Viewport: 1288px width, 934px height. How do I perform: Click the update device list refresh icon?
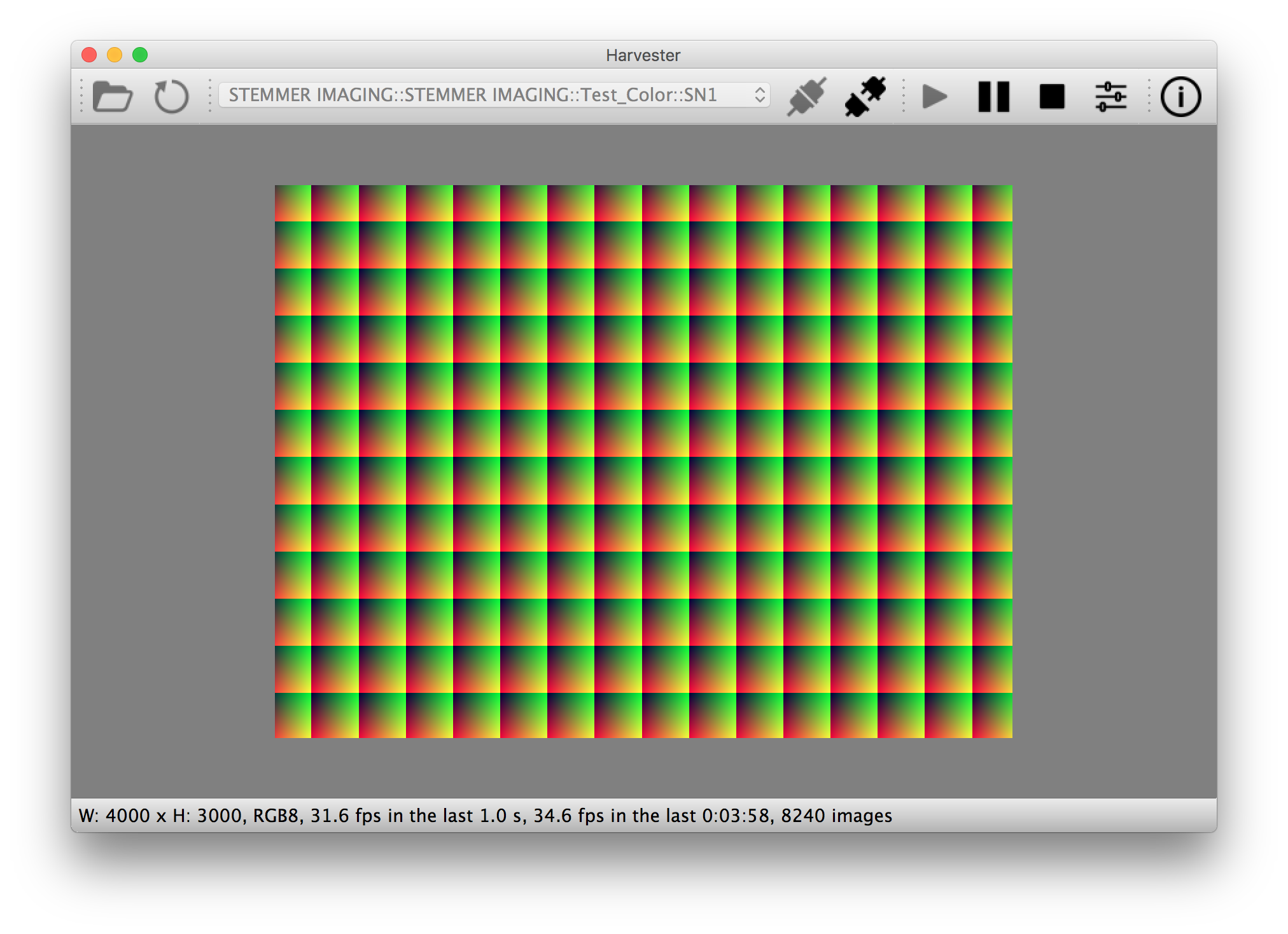click(x=171, y=97)
